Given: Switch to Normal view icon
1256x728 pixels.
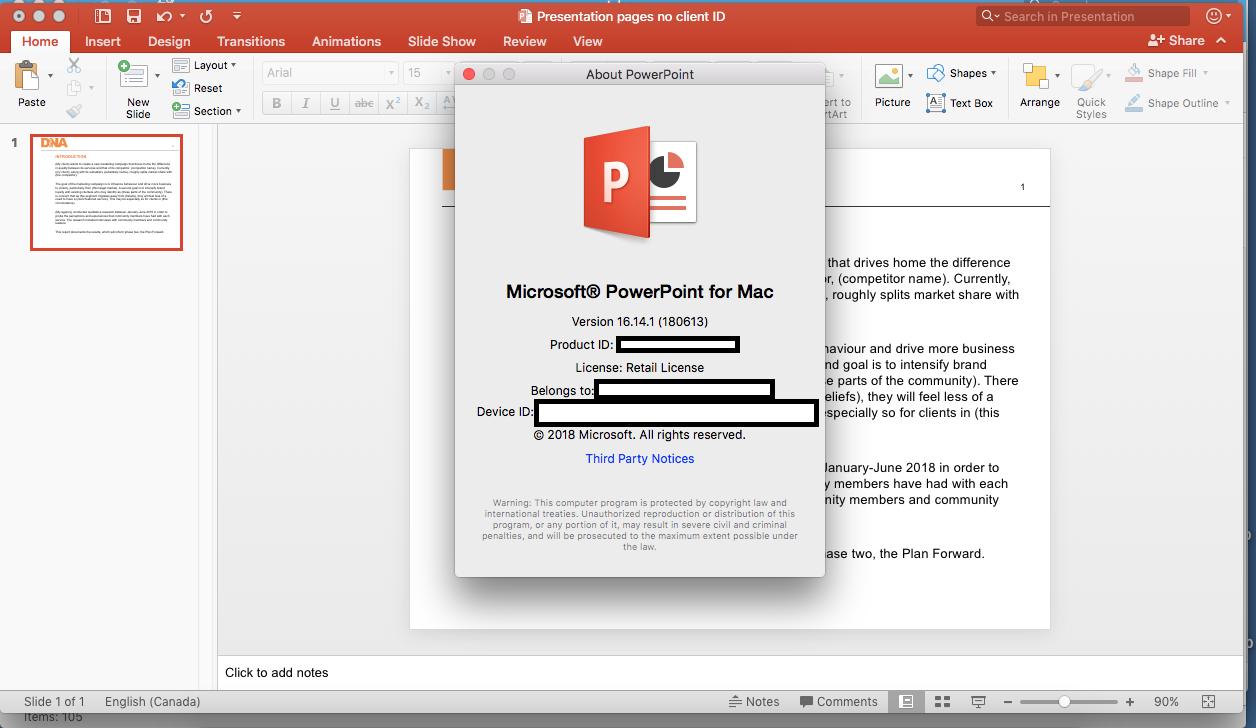Looking at the screenshot, I should 906,702.
